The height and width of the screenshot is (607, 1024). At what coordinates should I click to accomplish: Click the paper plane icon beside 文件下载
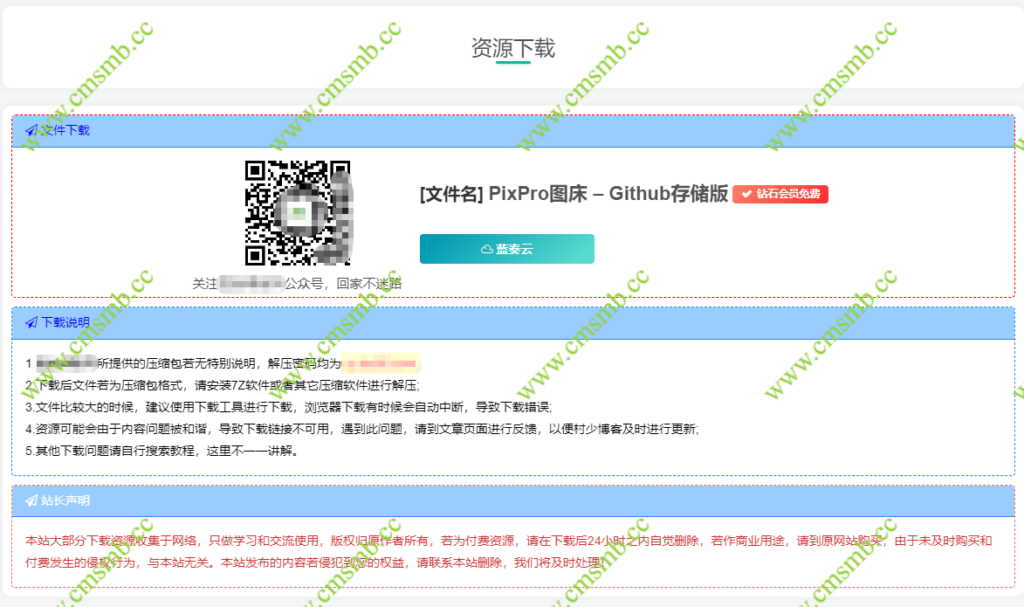point(31,131)
